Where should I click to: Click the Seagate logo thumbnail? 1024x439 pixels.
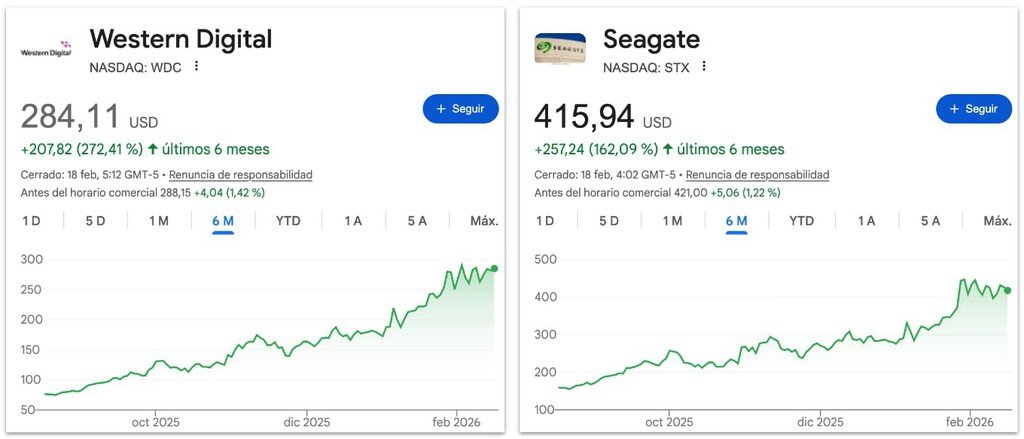tap(560, 48)
